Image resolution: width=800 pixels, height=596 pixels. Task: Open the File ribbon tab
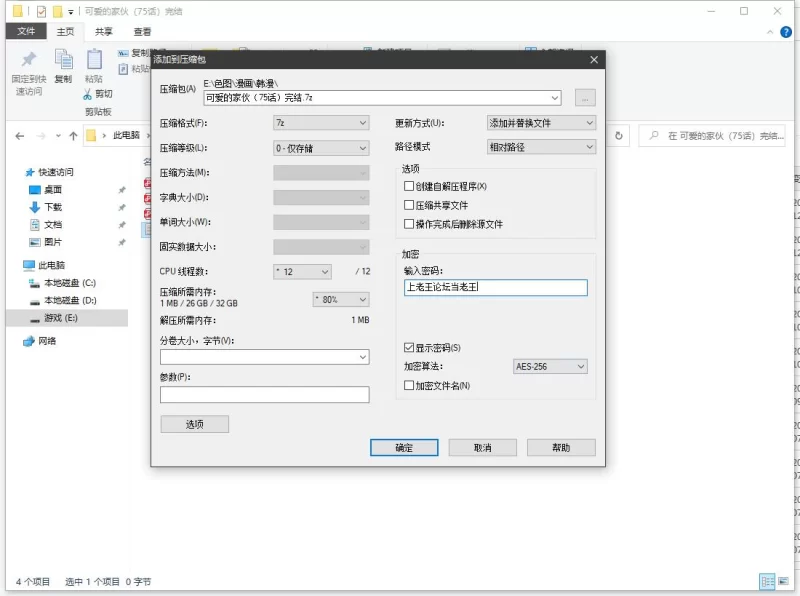pyautogui.click(x=26, y=31)
